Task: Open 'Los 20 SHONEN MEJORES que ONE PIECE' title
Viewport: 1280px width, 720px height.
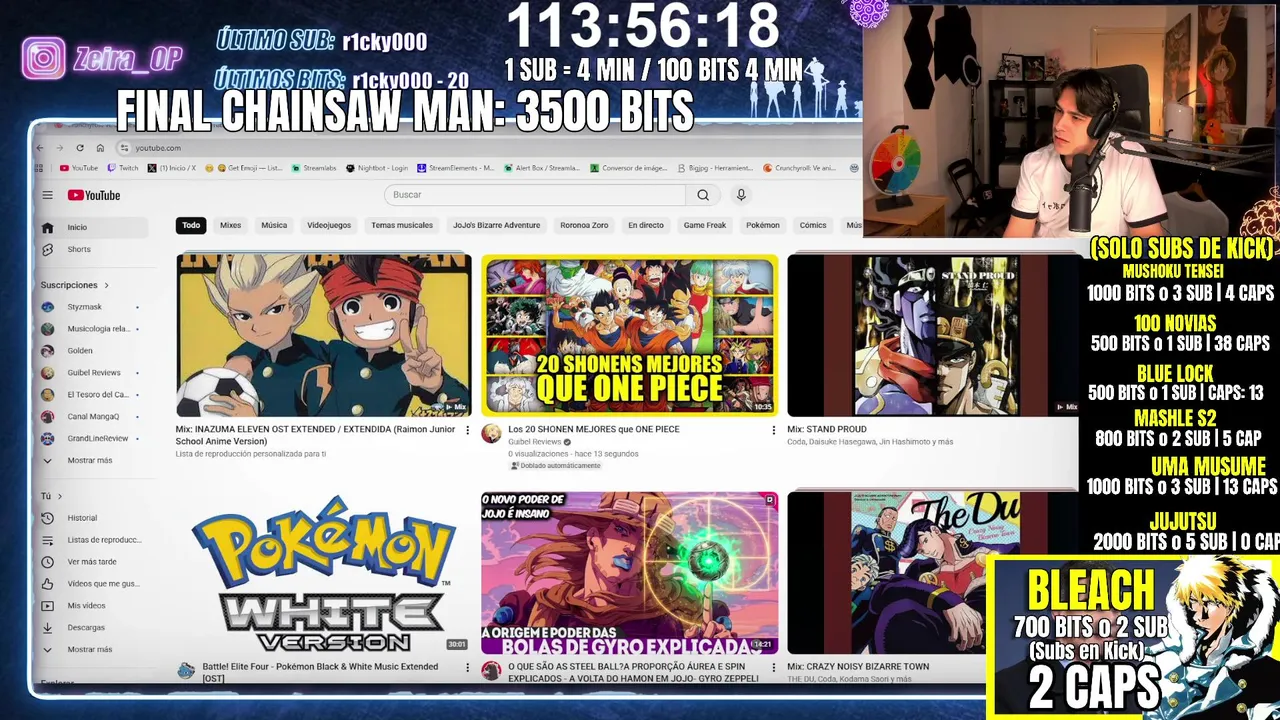Action: pos(593,429)
